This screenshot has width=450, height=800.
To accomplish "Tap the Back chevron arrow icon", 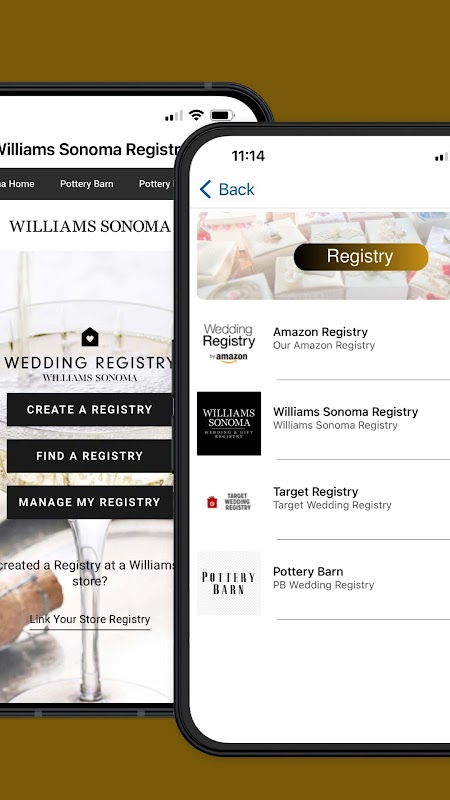I will [x=206, y=189].
